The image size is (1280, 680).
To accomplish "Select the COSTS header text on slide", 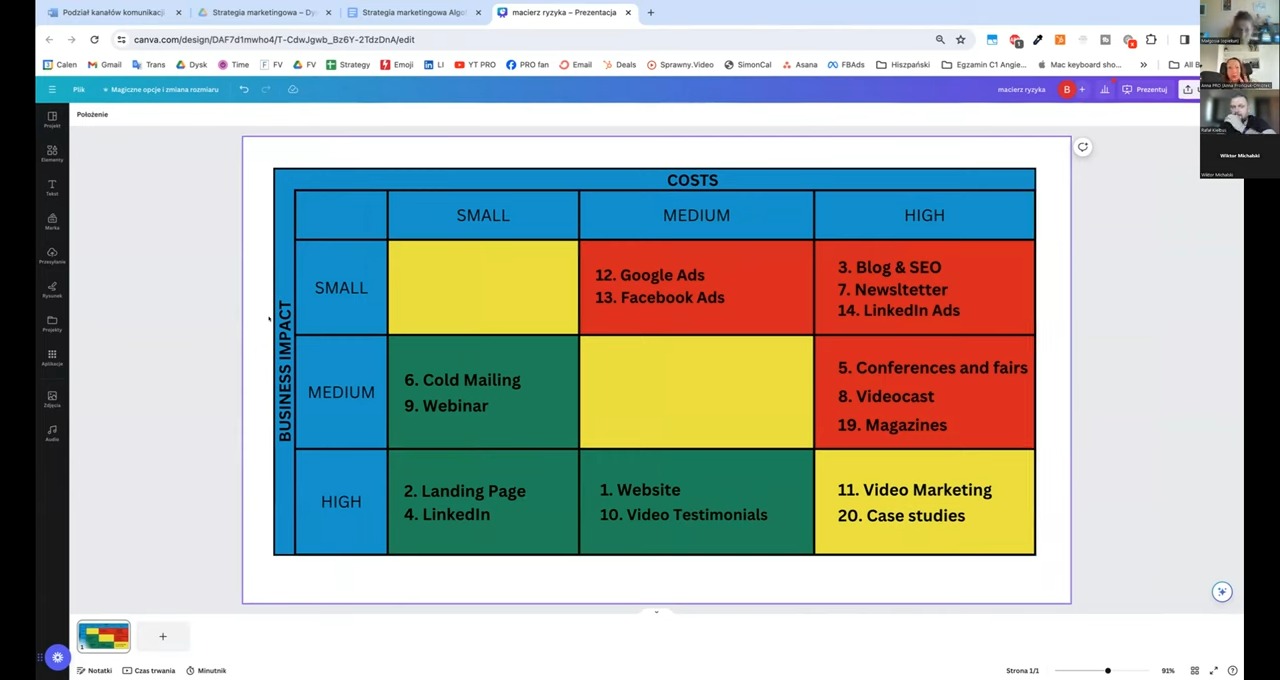I will 693,180.
